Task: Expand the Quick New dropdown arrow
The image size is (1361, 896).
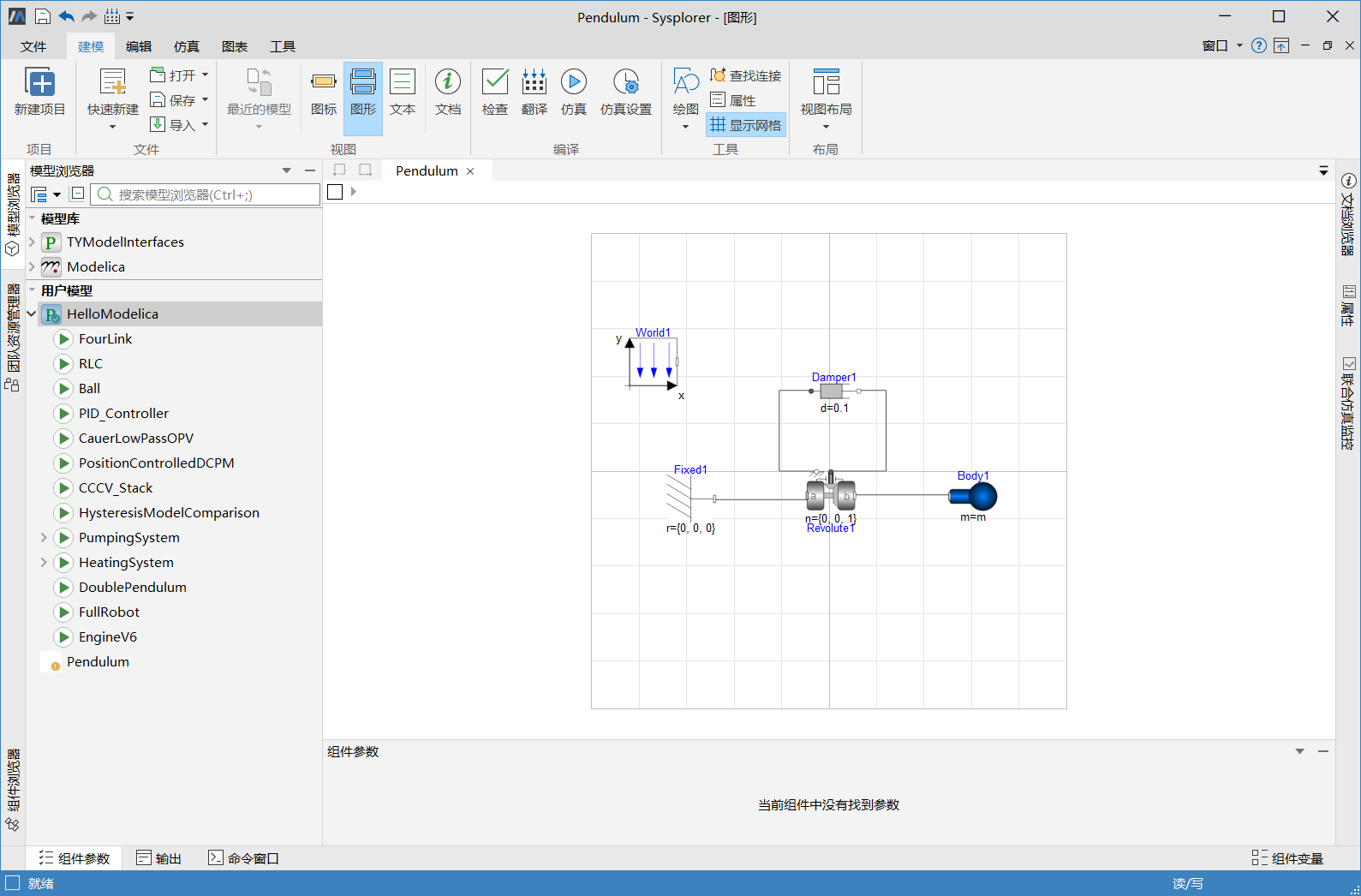Action: tap(112, 127)
